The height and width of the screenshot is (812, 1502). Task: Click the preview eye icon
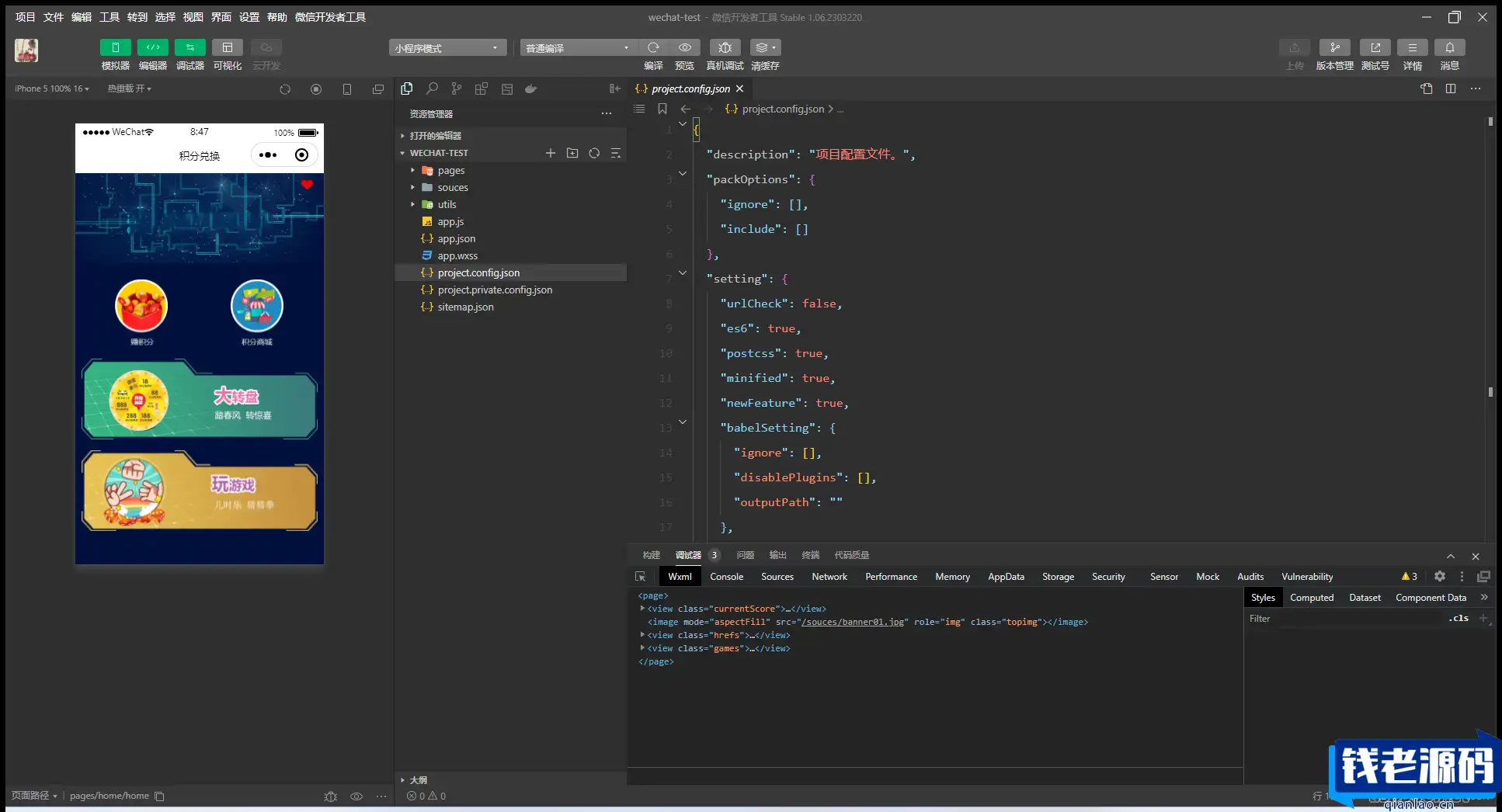click(684, 47)
